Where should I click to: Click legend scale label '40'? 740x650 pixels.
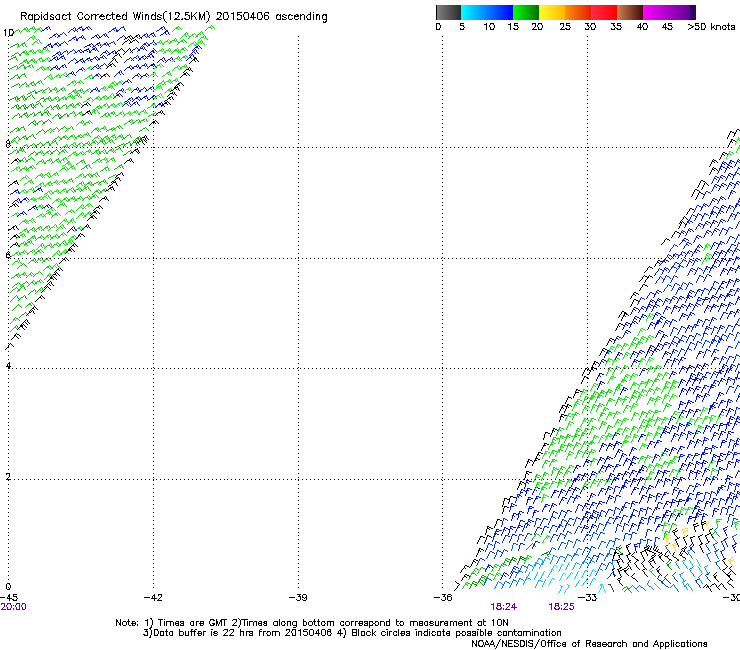click(642, 27)
